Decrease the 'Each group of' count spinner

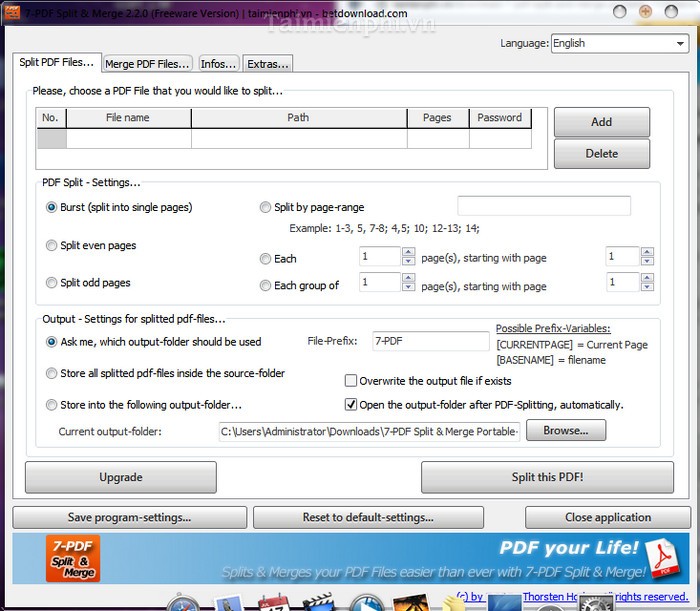click(408, 287)
